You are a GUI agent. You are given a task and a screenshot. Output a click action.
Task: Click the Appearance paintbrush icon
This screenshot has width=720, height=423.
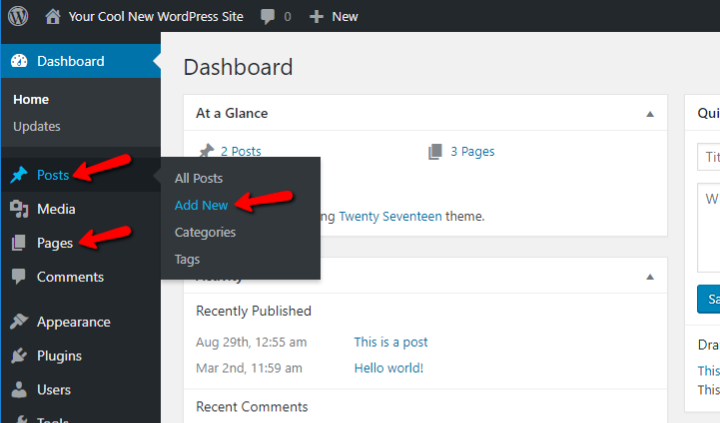point(19,321)
